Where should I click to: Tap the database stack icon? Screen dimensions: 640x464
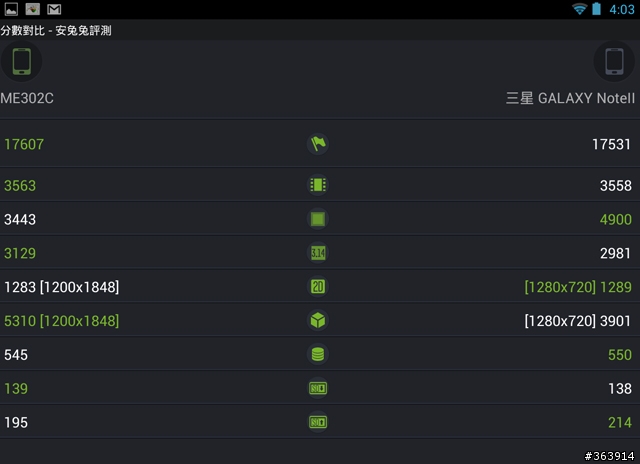[x=318, y=354]
